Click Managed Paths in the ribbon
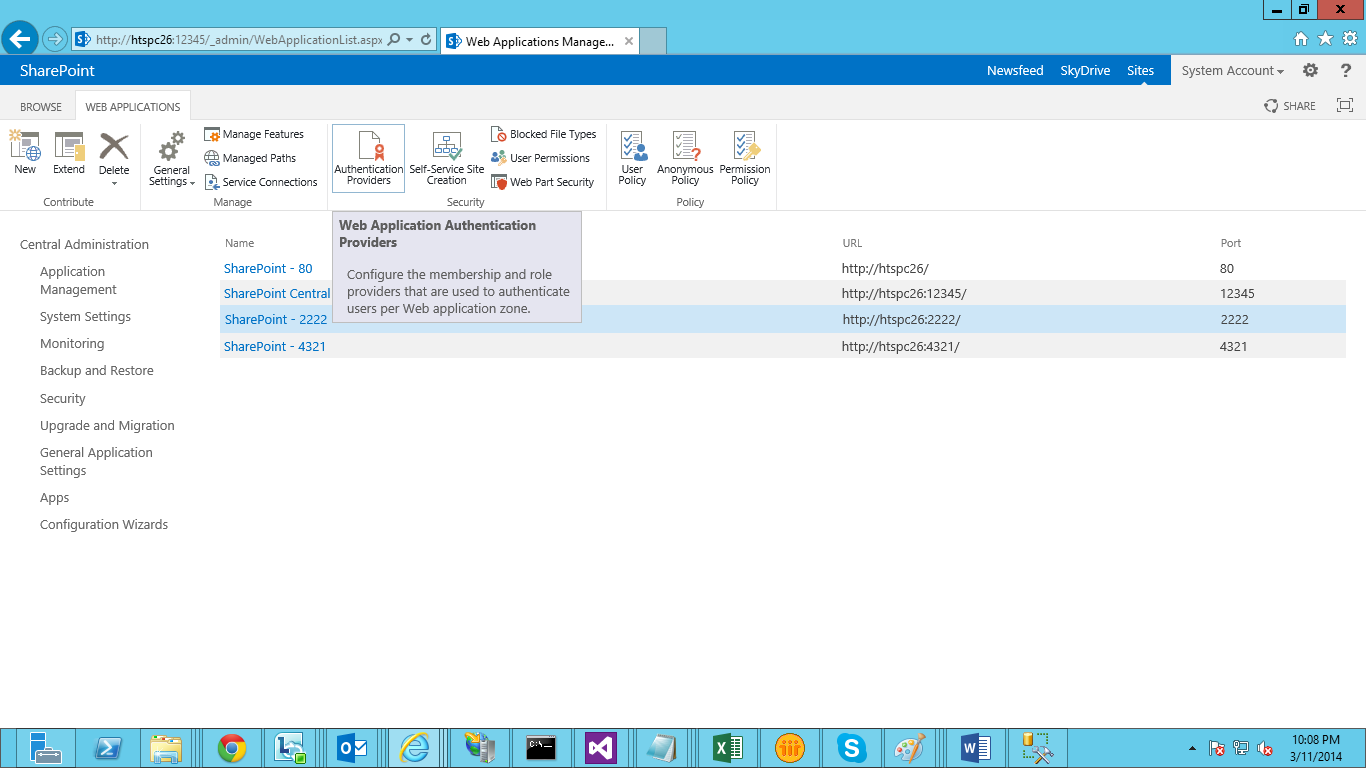1366x768 pixels. 250,158
